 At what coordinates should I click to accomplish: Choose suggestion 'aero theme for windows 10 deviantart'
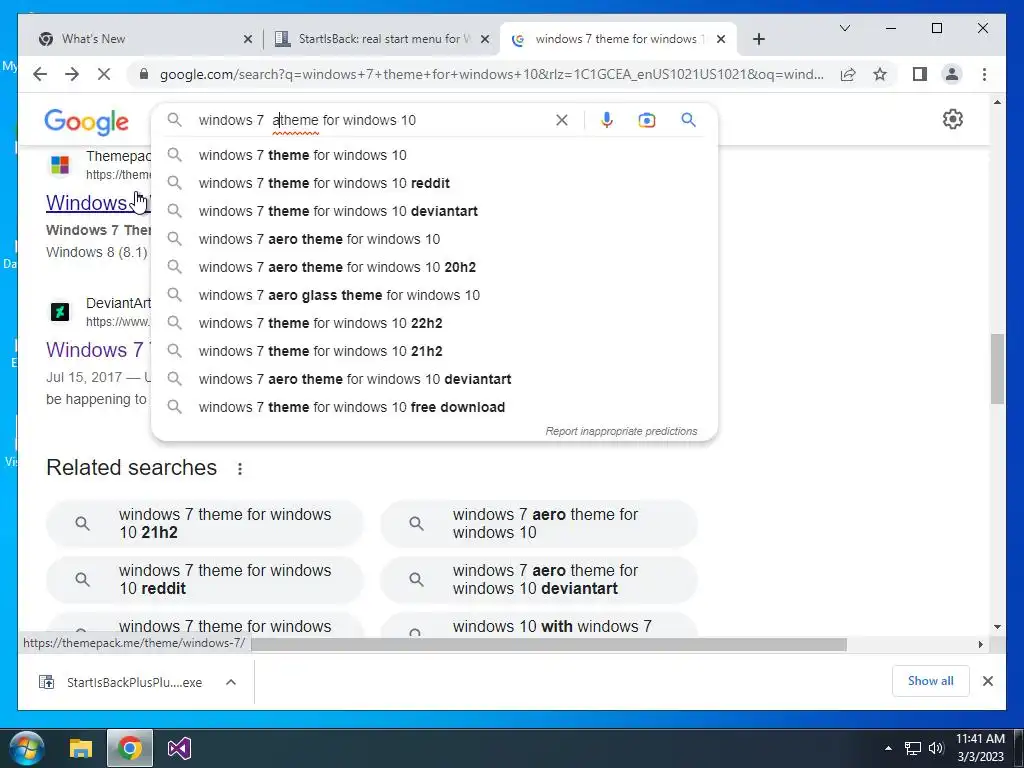tap(434, 380)
